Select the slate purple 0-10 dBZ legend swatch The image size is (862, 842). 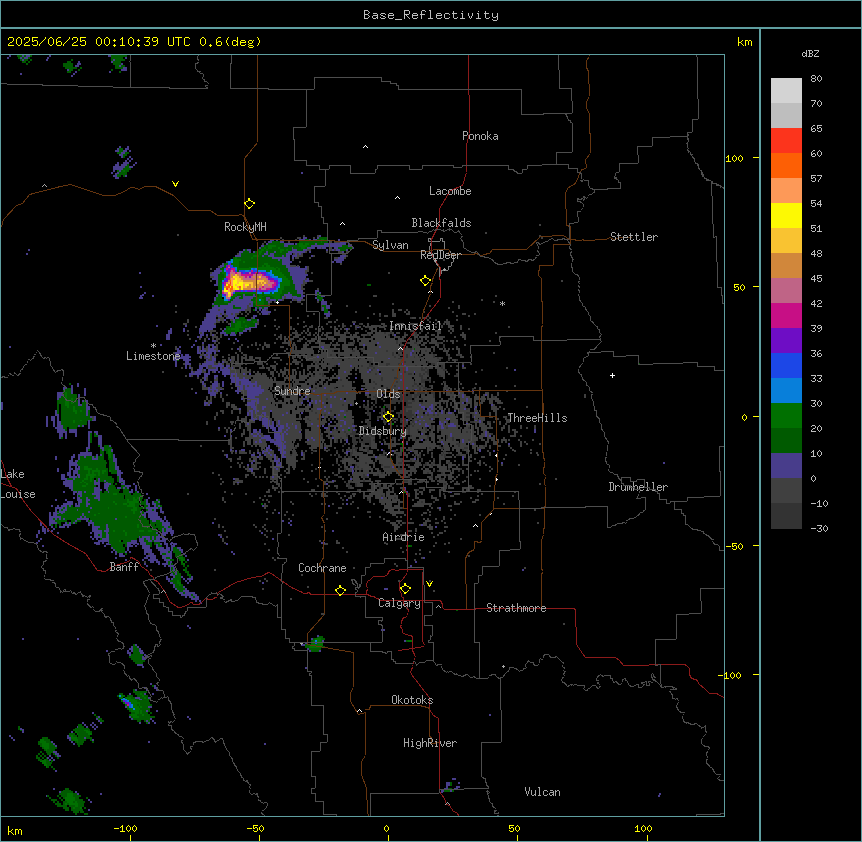786,466
